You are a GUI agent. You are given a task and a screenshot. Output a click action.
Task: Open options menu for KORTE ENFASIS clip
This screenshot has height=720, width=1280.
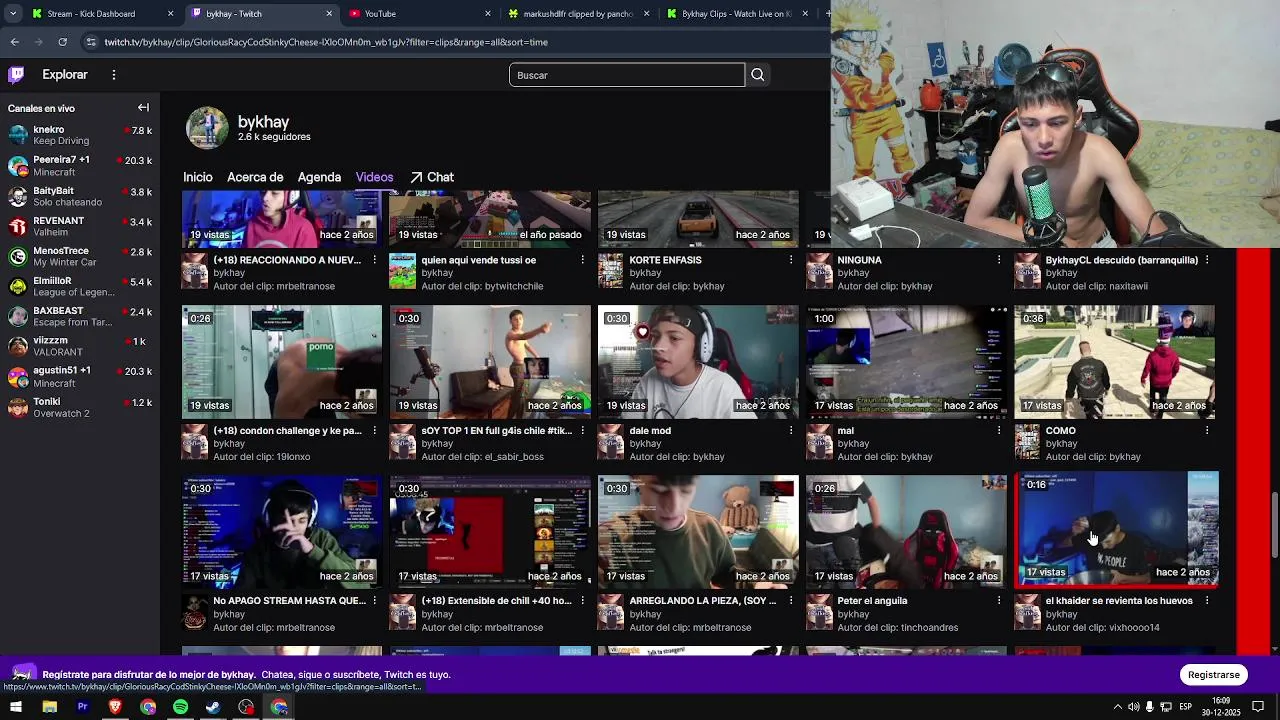pos(790,260)
